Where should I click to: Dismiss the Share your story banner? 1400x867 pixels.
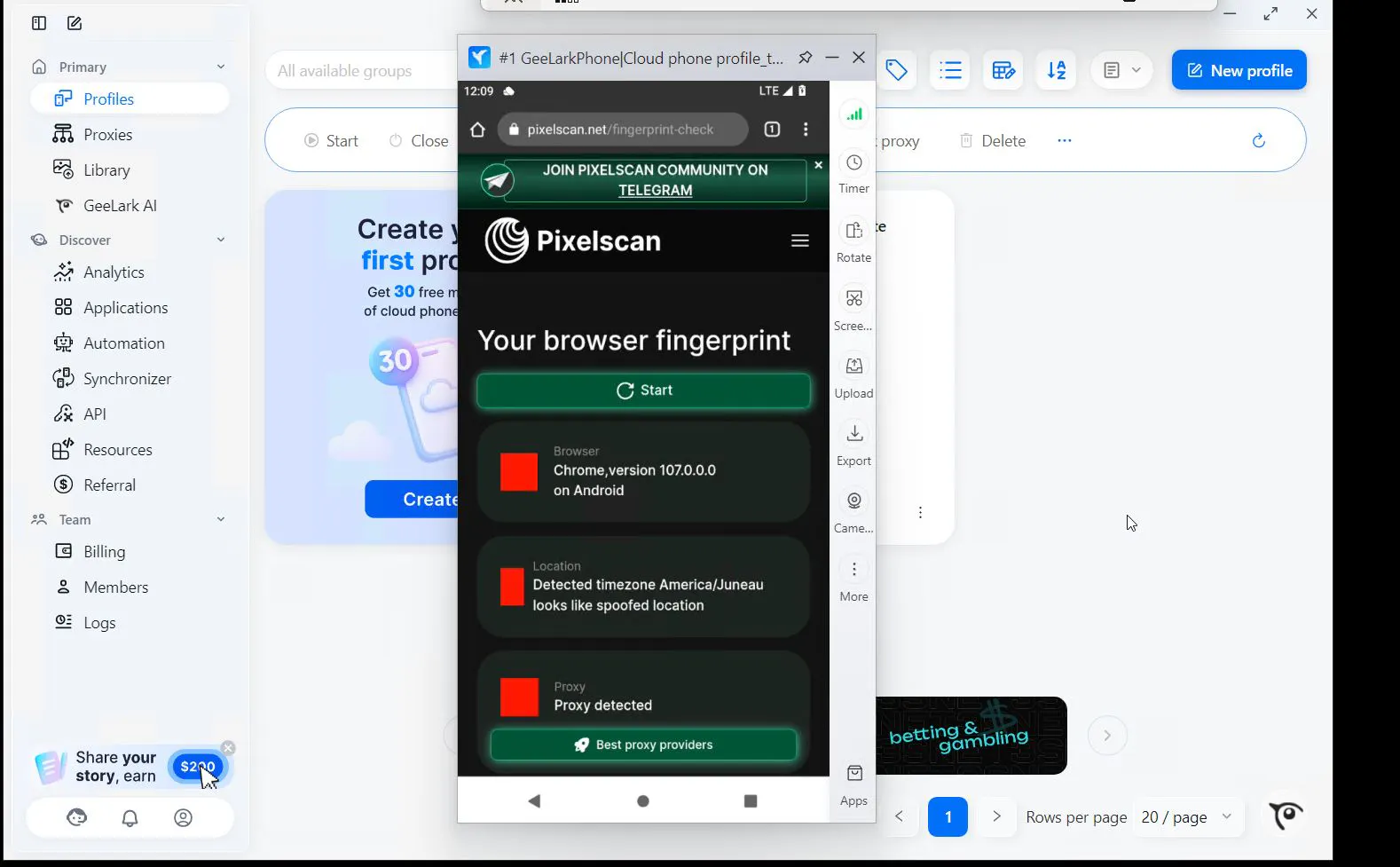228,748
